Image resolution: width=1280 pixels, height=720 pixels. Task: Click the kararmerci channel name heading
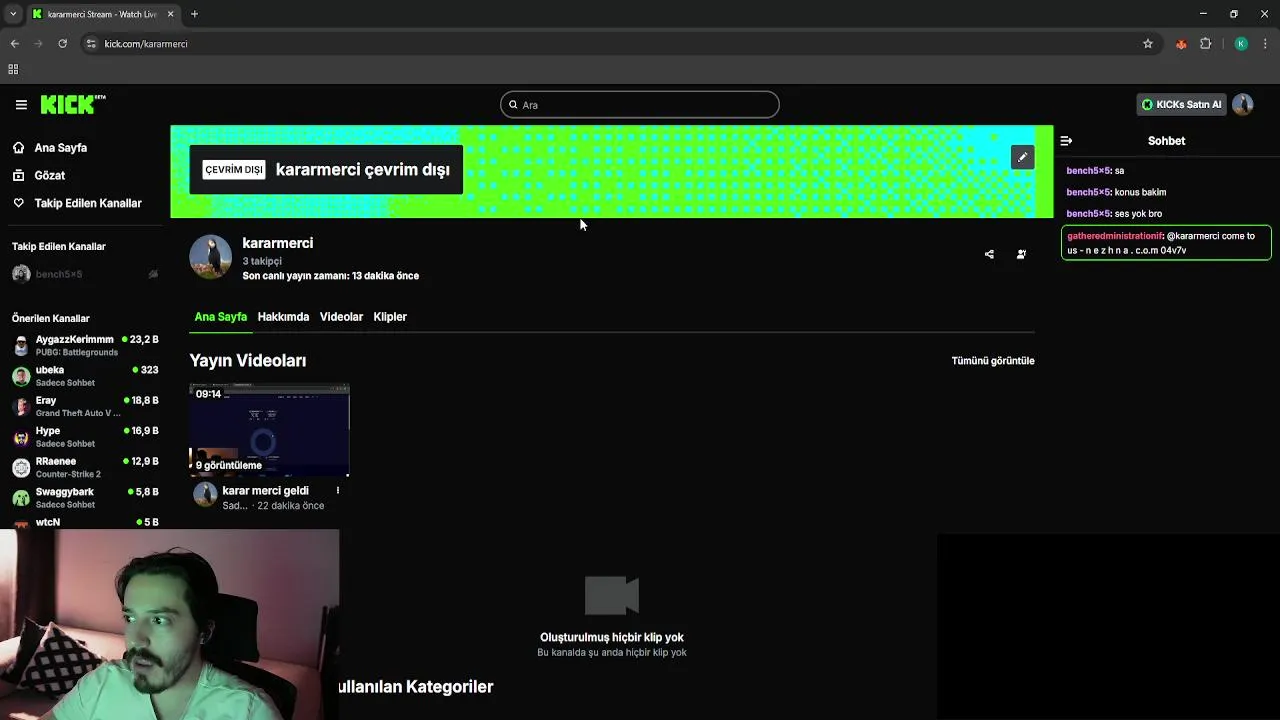(278, 243)
